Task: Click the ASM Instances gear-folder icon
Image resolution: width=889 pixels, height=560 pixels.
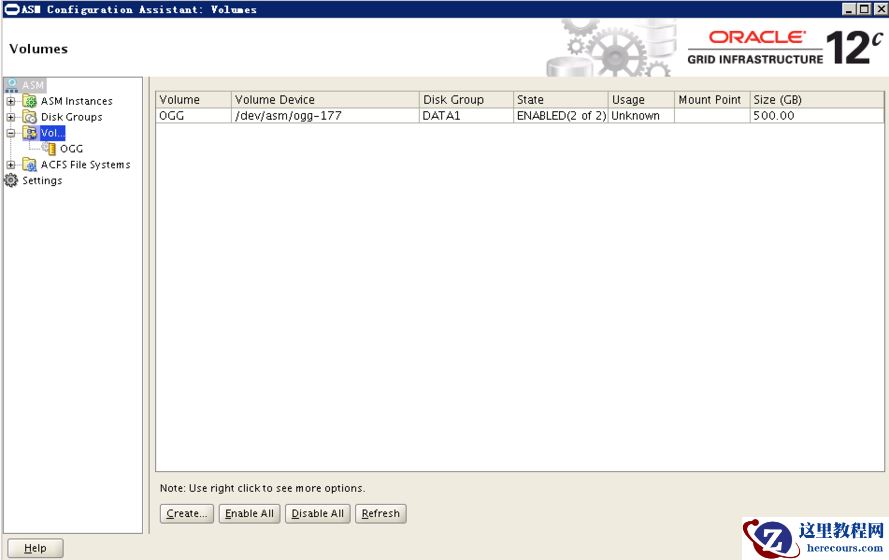Action: coord(29,101)
